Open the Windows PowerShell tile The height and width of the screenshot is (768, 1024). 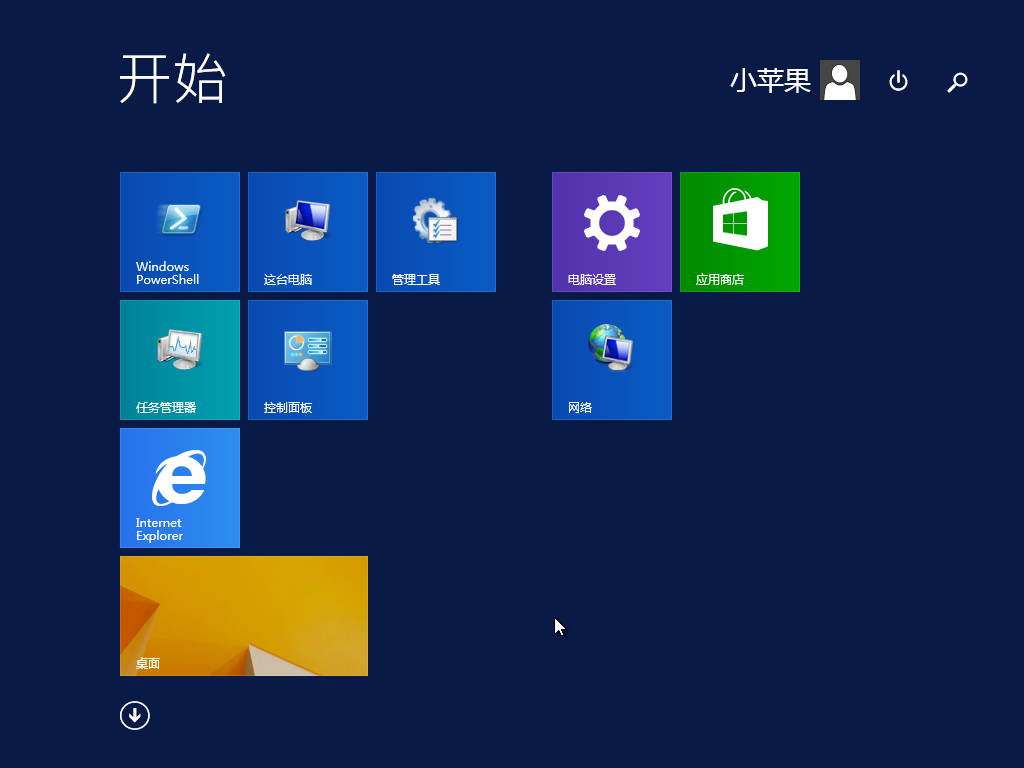(x=180, y=232)
